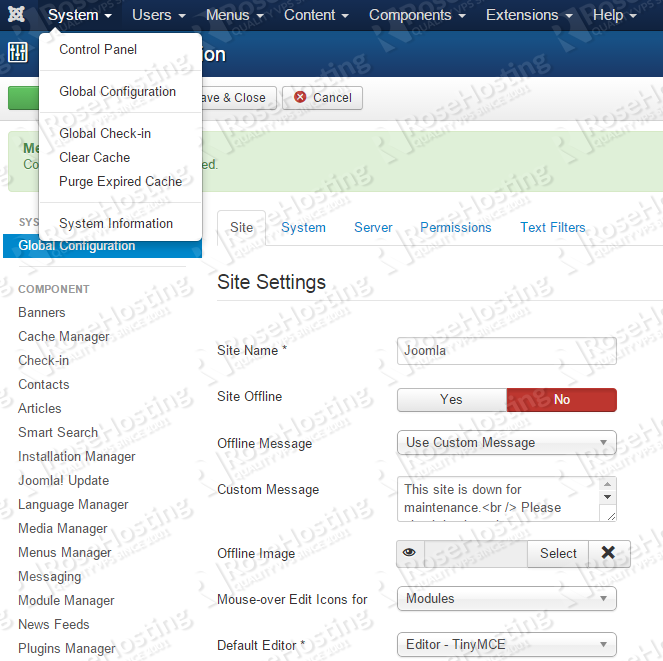Switch to the Text Filters tab
663x661 pixels.
point(552,228)
